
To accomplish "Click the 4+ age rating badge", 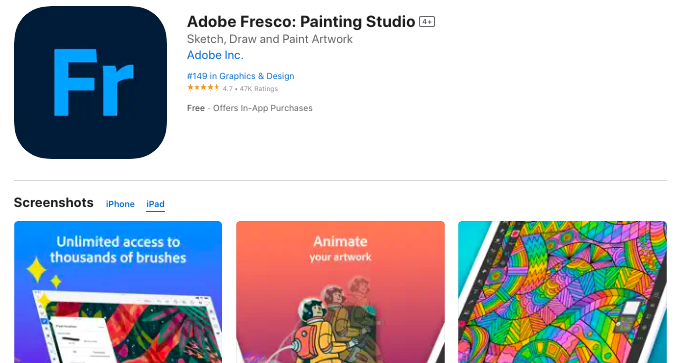I will tap(427, 22).
